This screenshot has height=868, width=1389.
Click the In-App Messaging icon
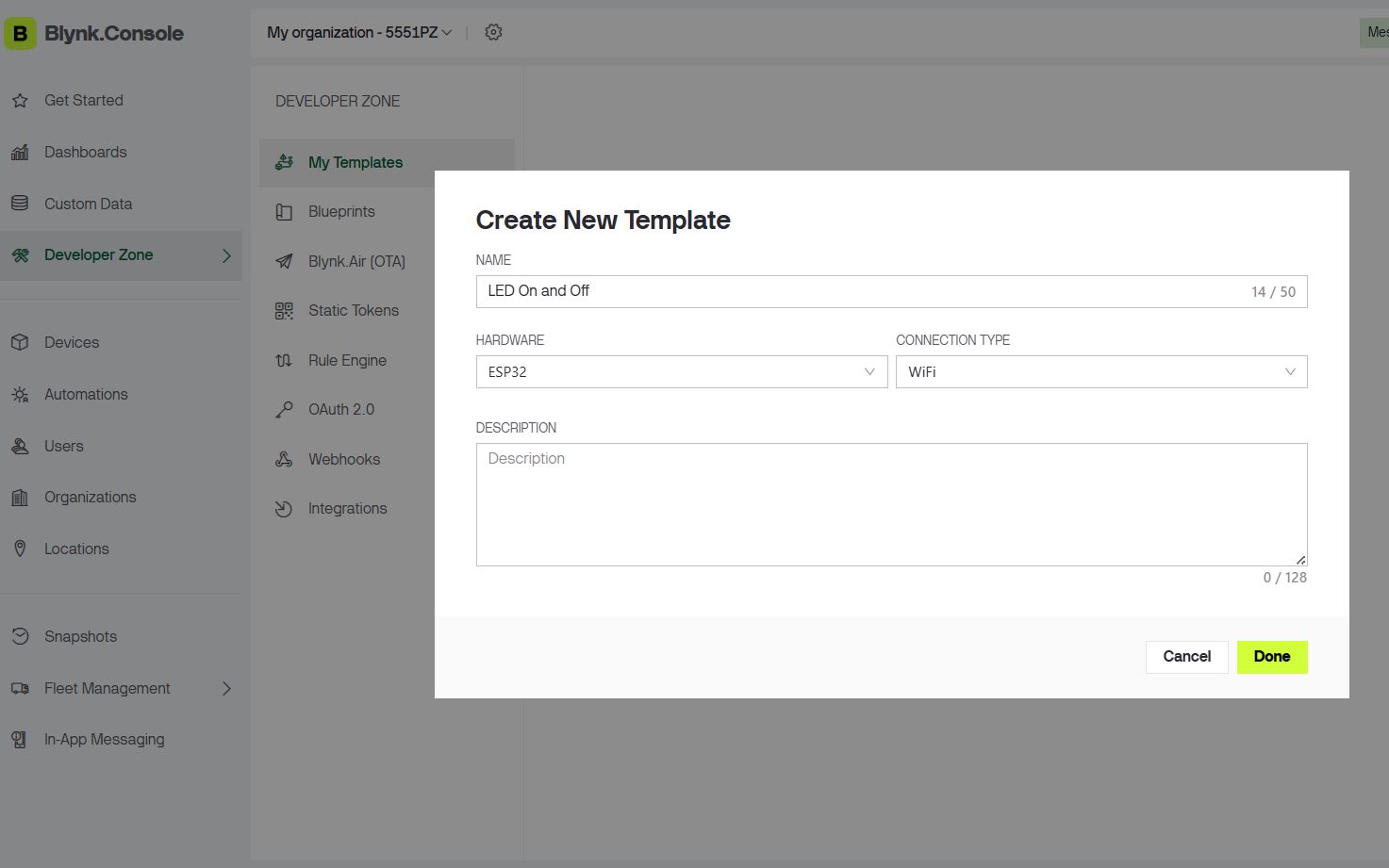point(20,740)
